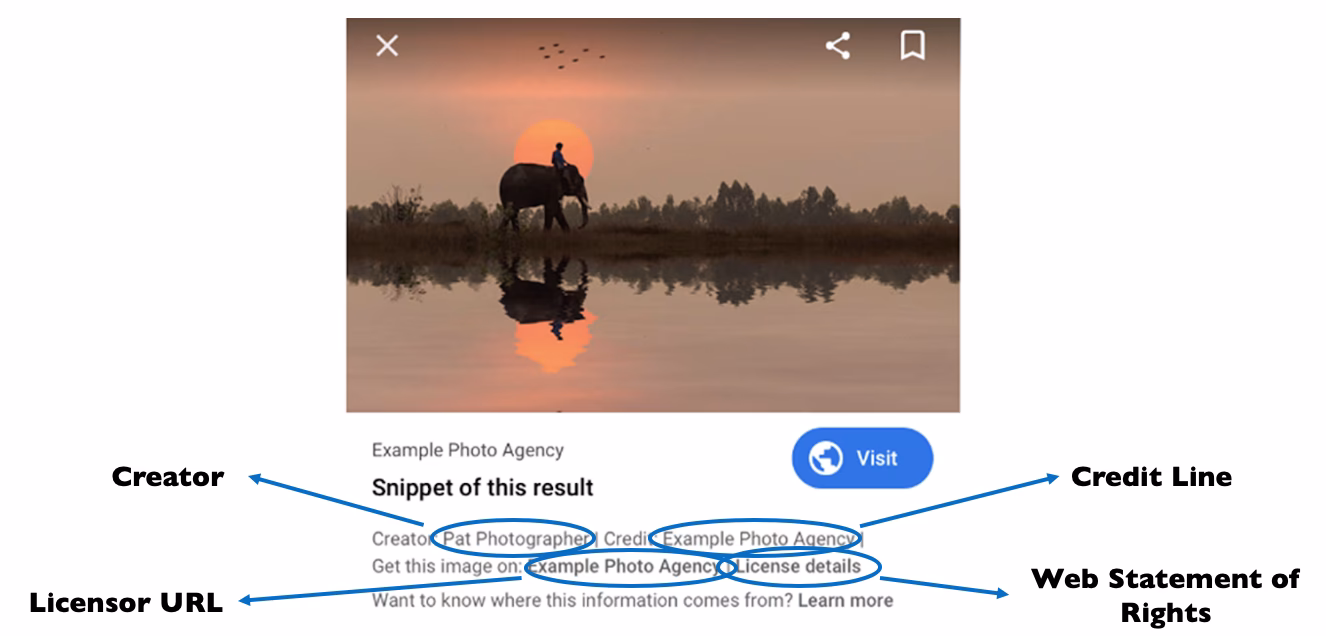Click the share icon above the image
The image size is (1326, 636).
[838, 45]
